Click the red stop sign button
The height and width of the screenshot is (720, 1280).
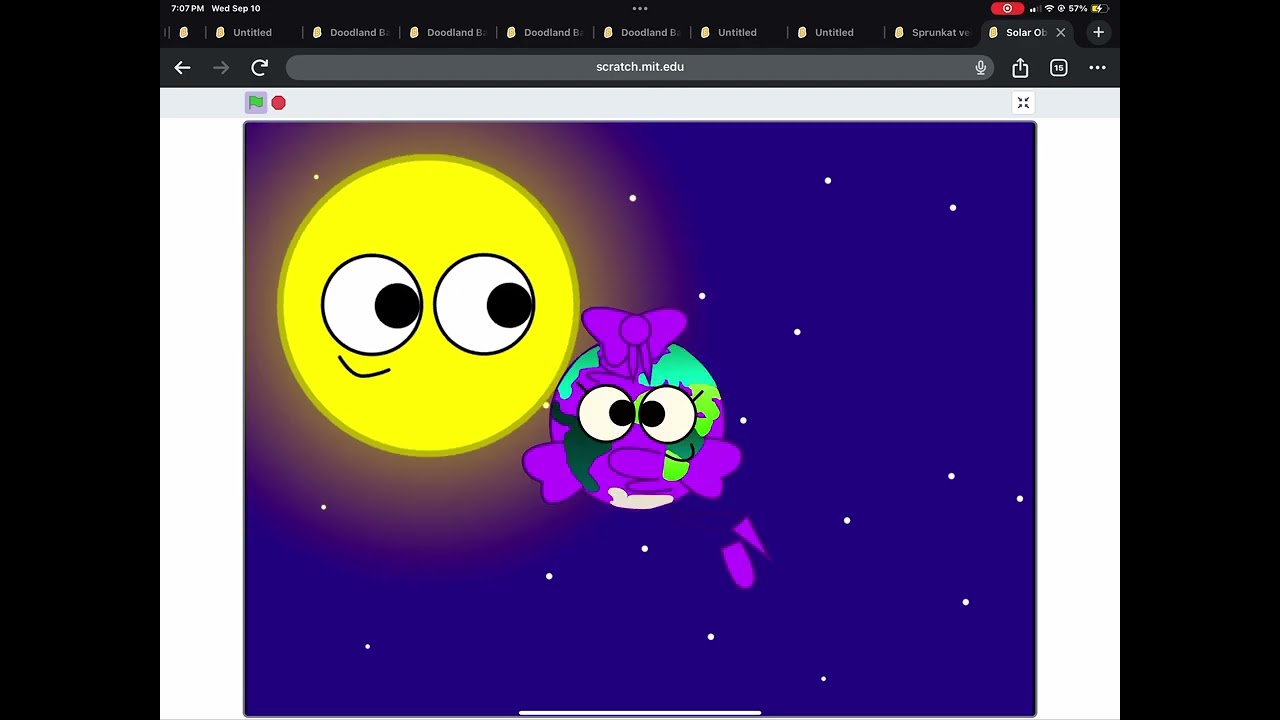pyautogui.click(x=279, y=102)
